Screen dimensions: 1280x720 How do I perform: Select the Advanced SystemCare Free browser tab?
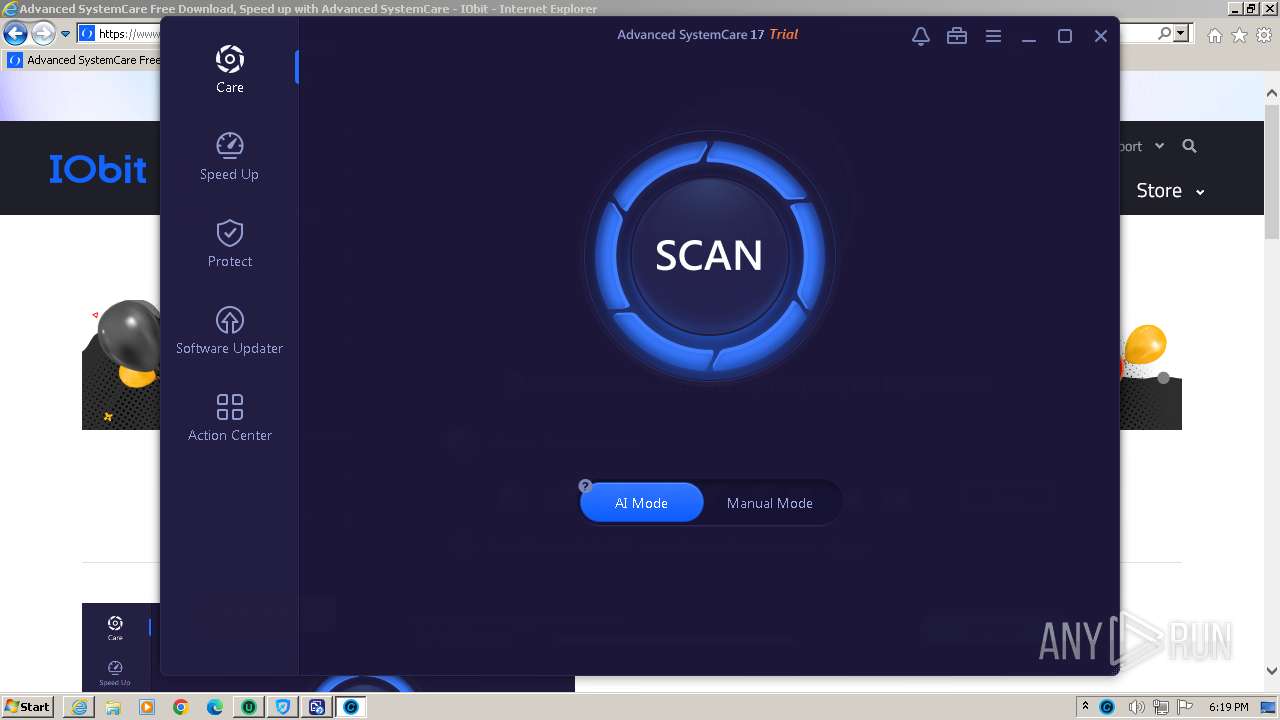[83, 60]
